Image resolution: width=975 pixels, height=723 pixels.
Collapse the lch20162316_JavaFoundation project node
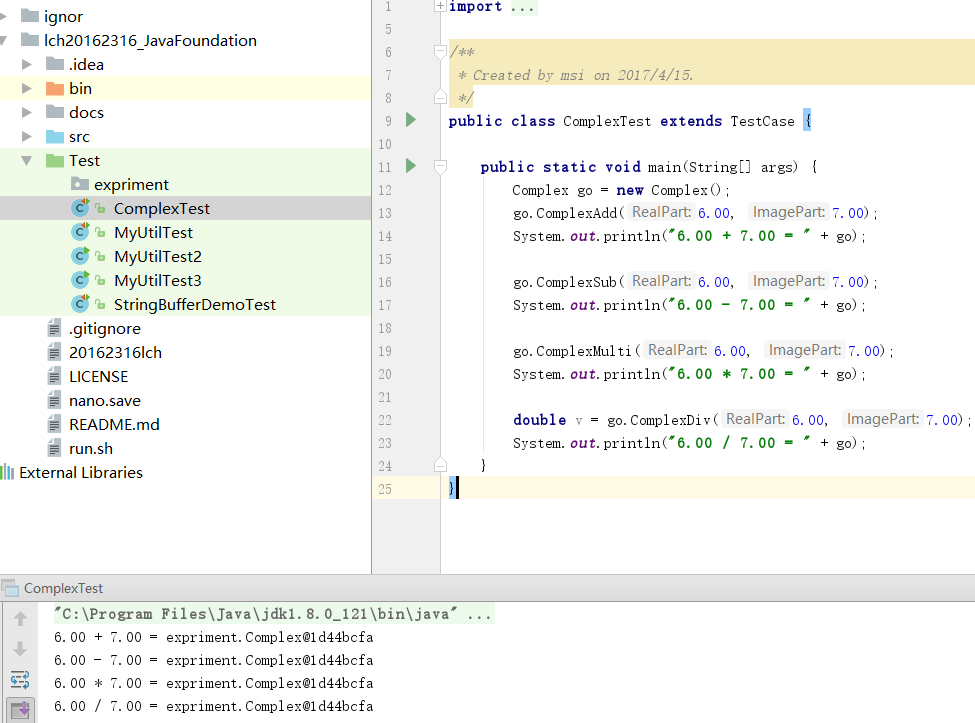pos(3,40)
